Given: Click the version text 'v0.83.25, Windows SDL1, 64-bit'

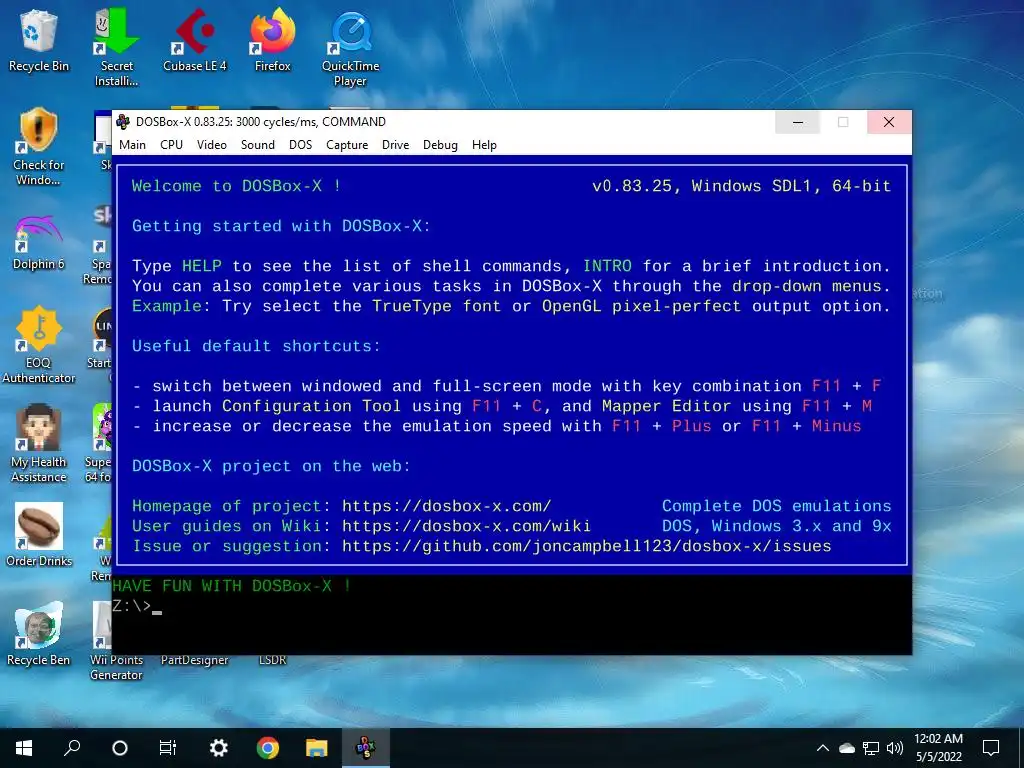Looking at the screenshot, I should (741, 186).
